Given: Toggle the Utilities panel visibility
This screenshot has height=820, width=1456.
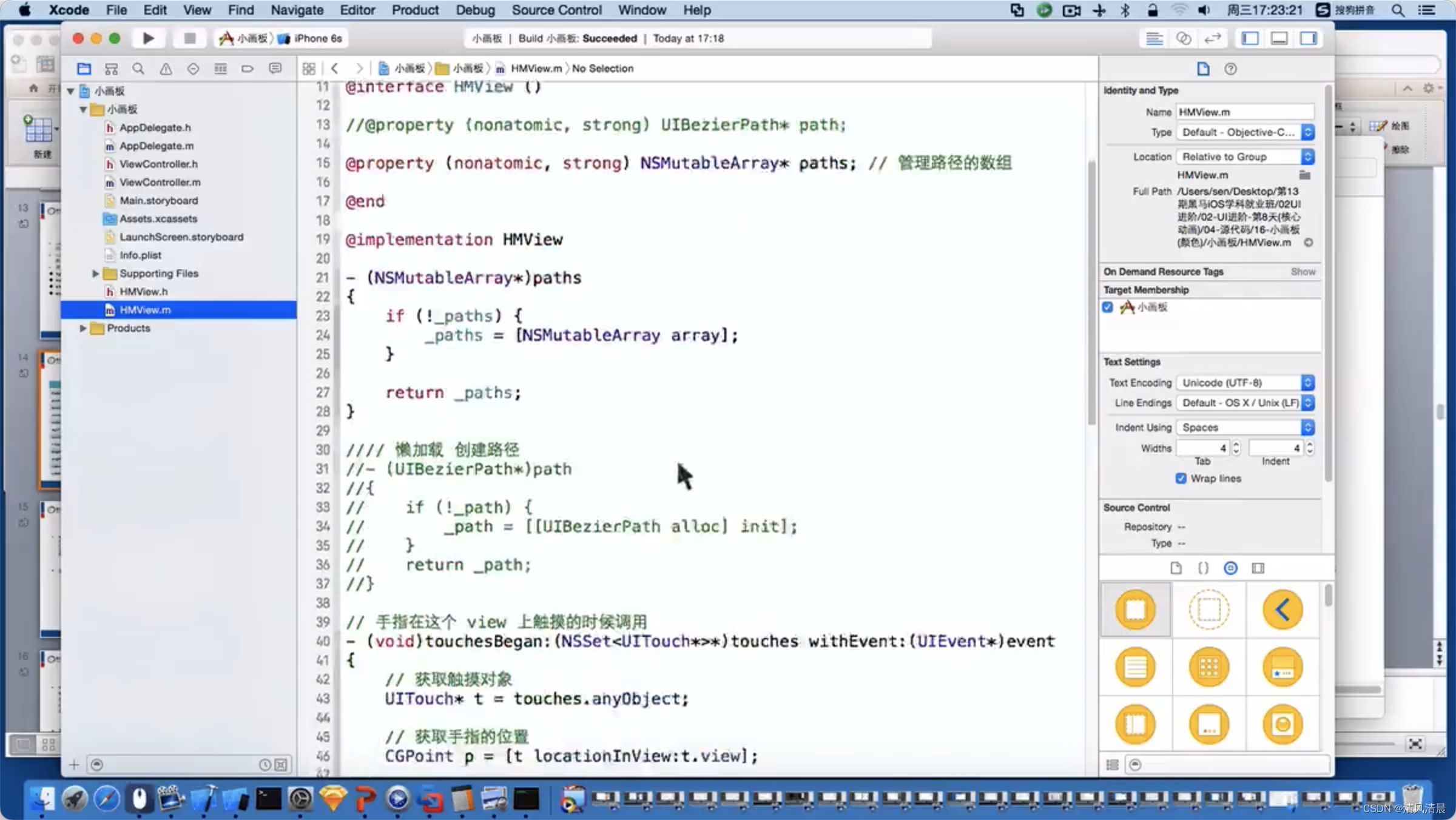Looking at the screenshot, I should [1309, 38].
